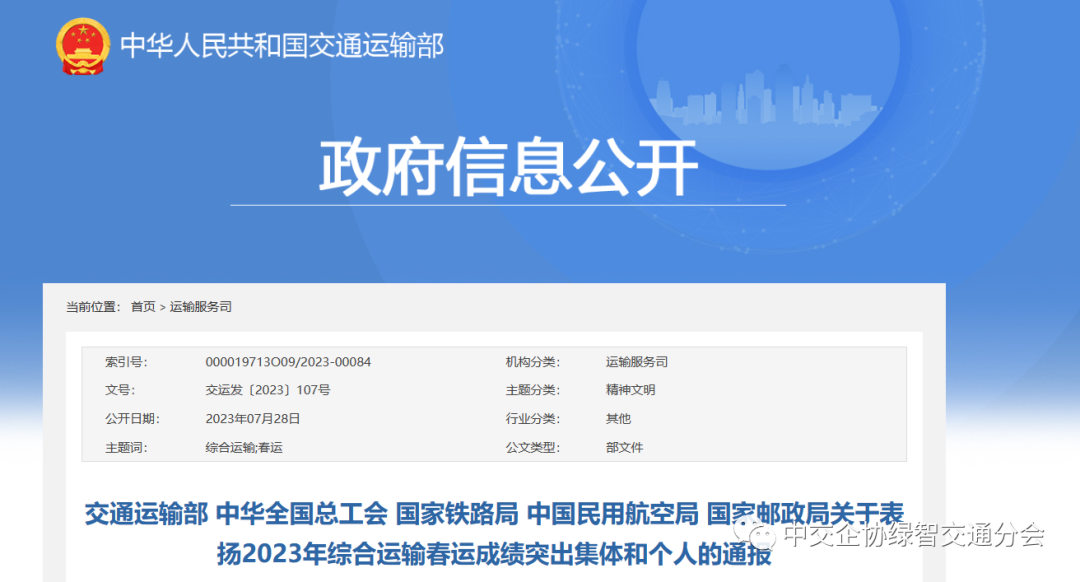Click the 行业分类 value 其他
Image resolution: width=1080 pixels, height=582 pixels.
(618, 419)
